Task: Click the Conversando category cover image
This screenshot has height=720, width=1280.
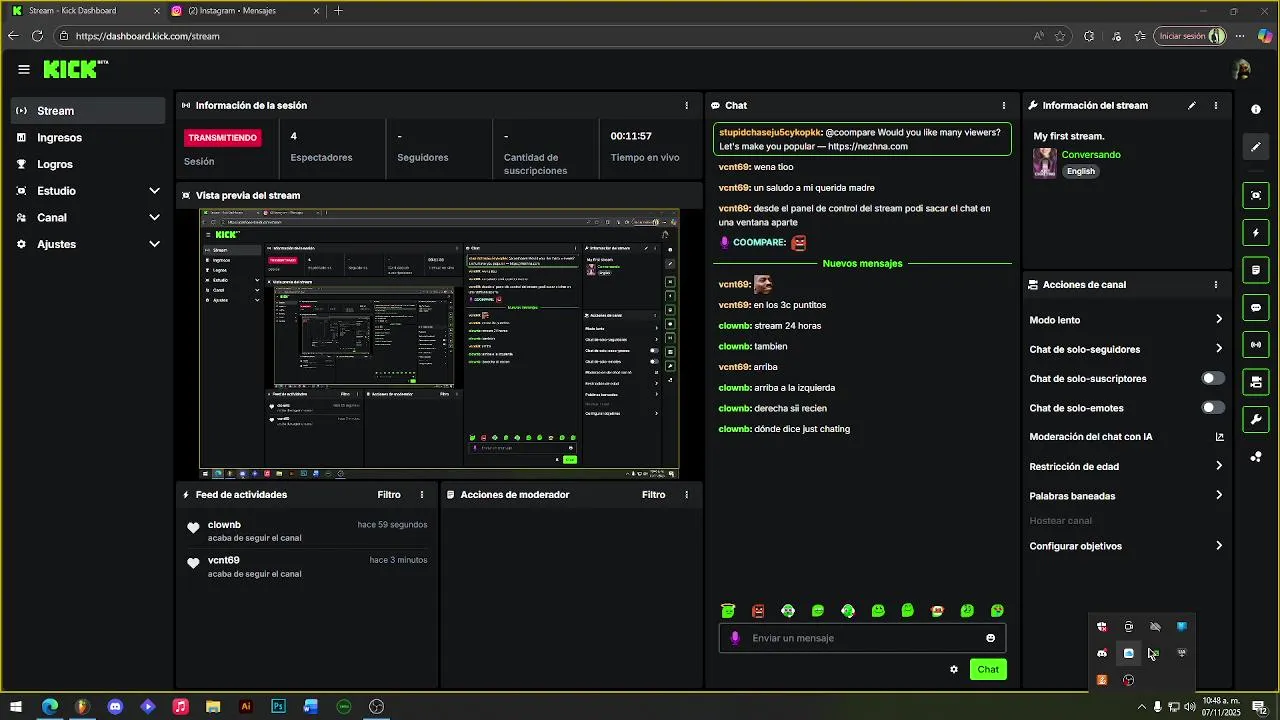Action: pos(1045,163)
